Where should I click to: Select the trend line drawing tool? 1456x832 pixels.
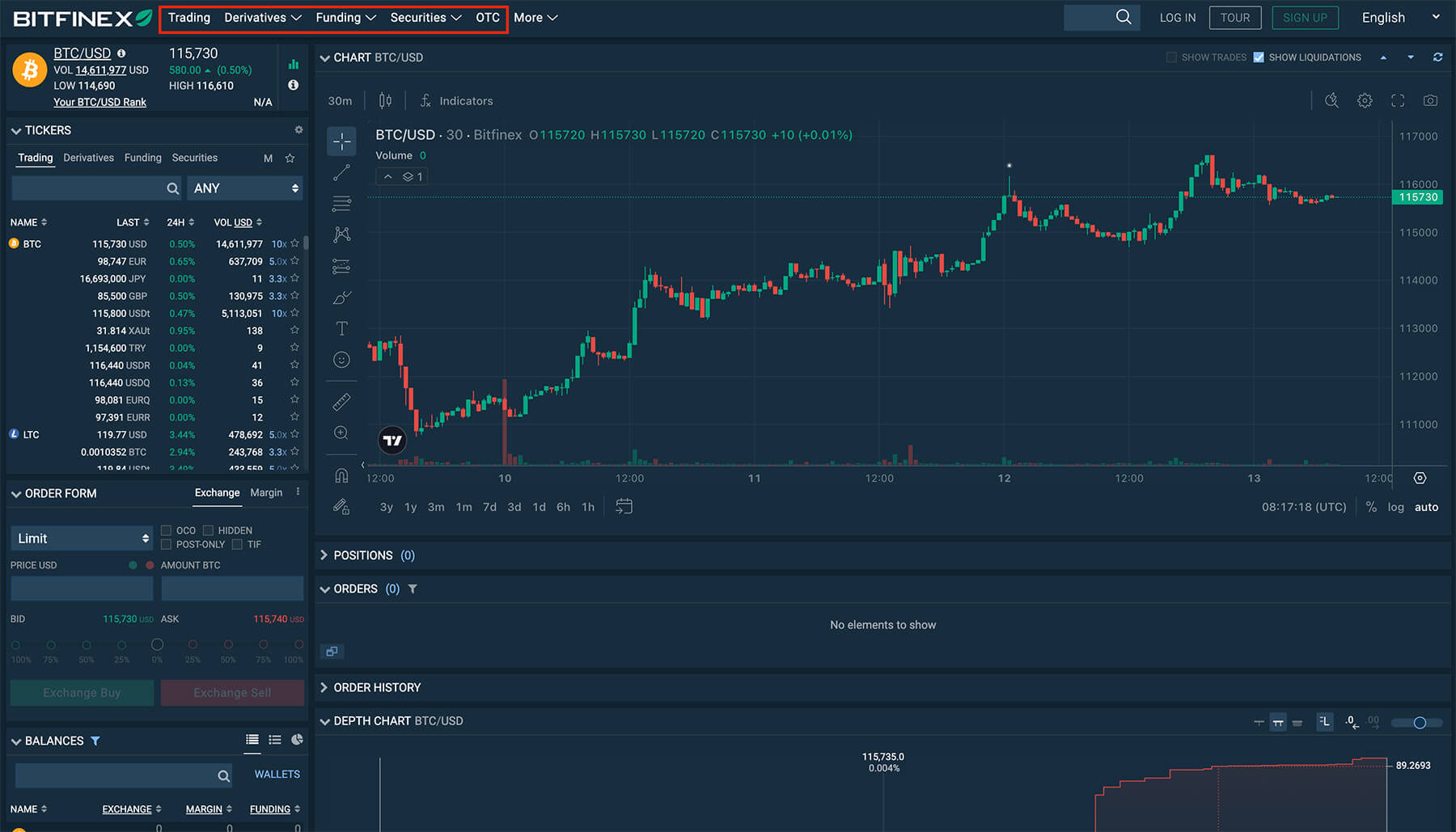point(342,172)
